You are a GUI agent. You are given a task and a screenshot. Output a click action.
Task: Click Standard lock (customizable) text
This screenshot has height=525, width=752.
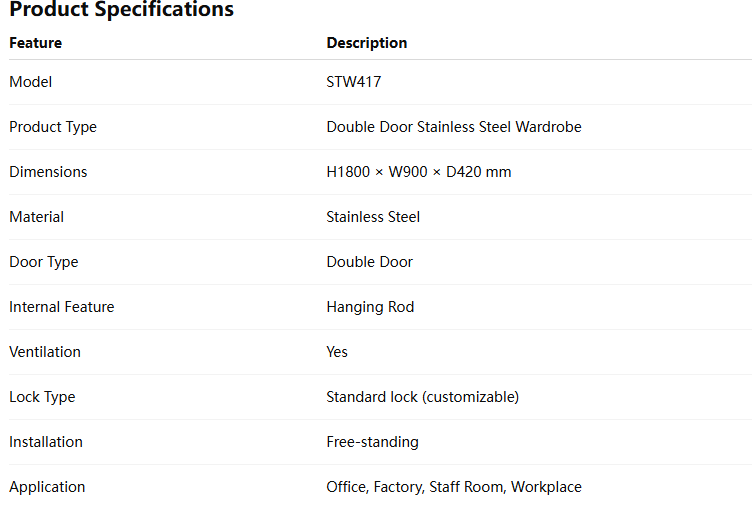click(x=423, y=397)
